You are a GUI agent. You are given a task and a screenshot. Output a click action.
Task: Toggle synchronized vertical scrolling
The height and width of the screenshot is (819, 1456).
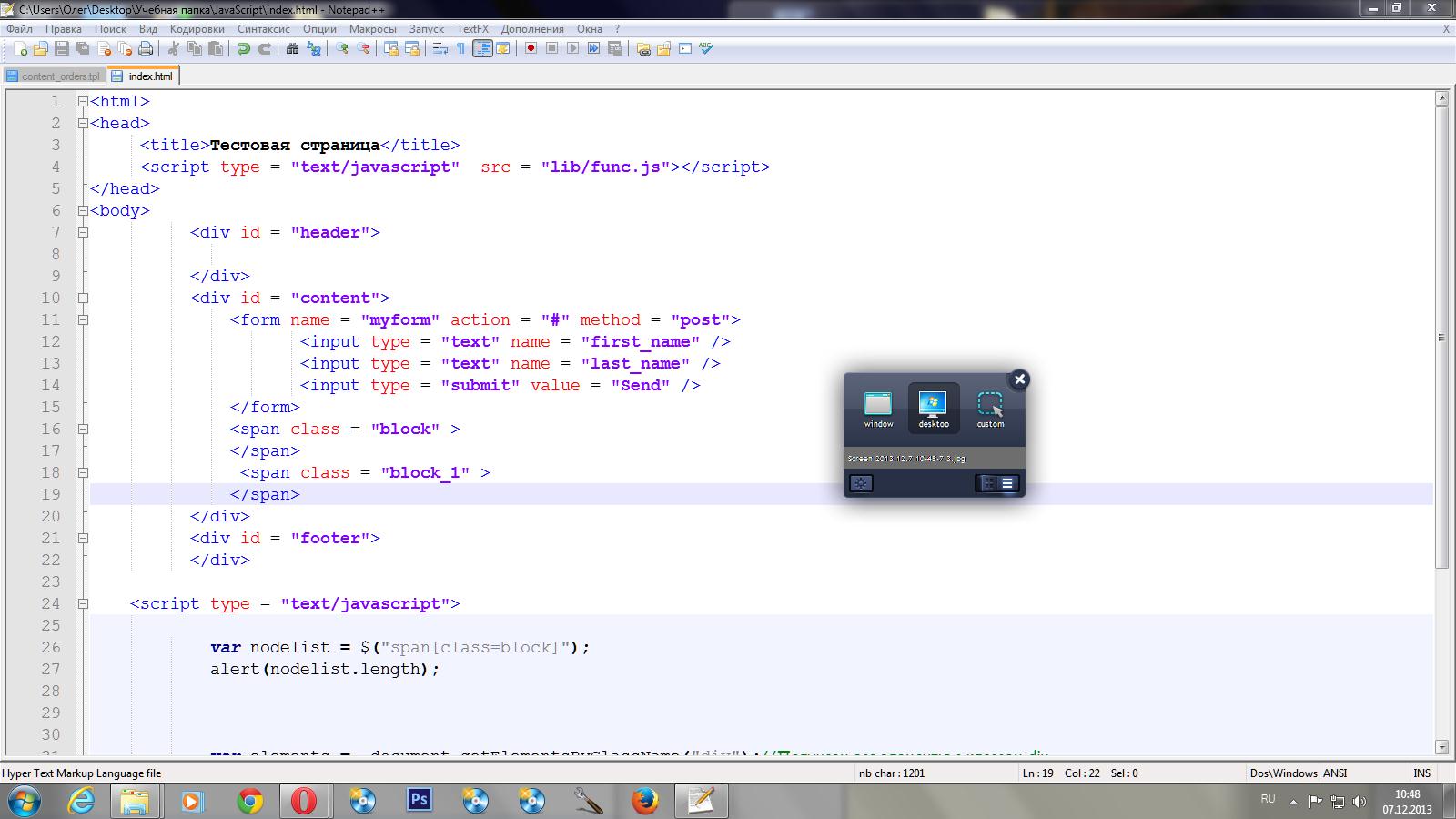tap(391, 48)
